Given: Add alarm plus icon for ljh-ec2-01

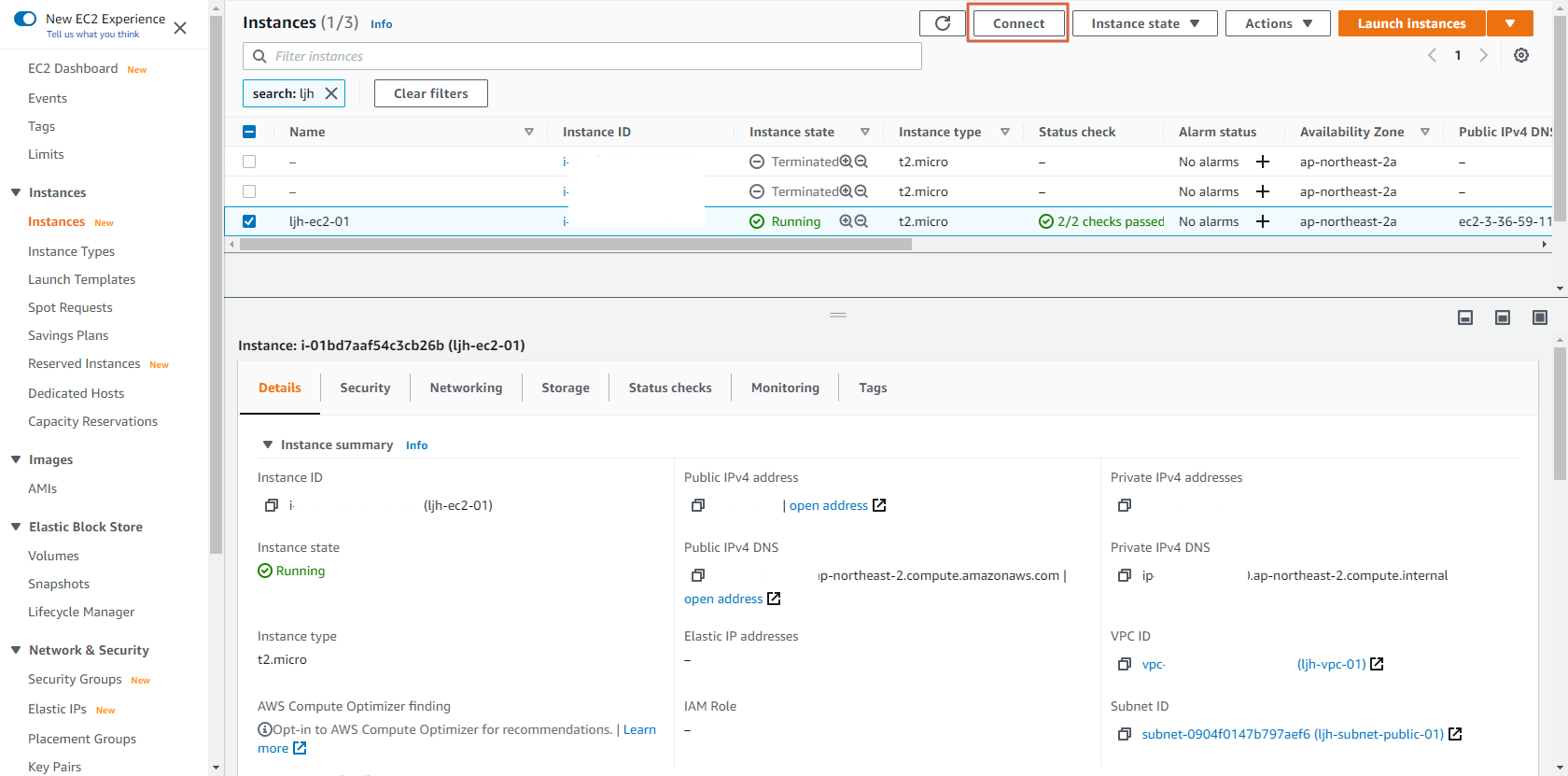Looking at the screenshot, I should [1263, 221].
